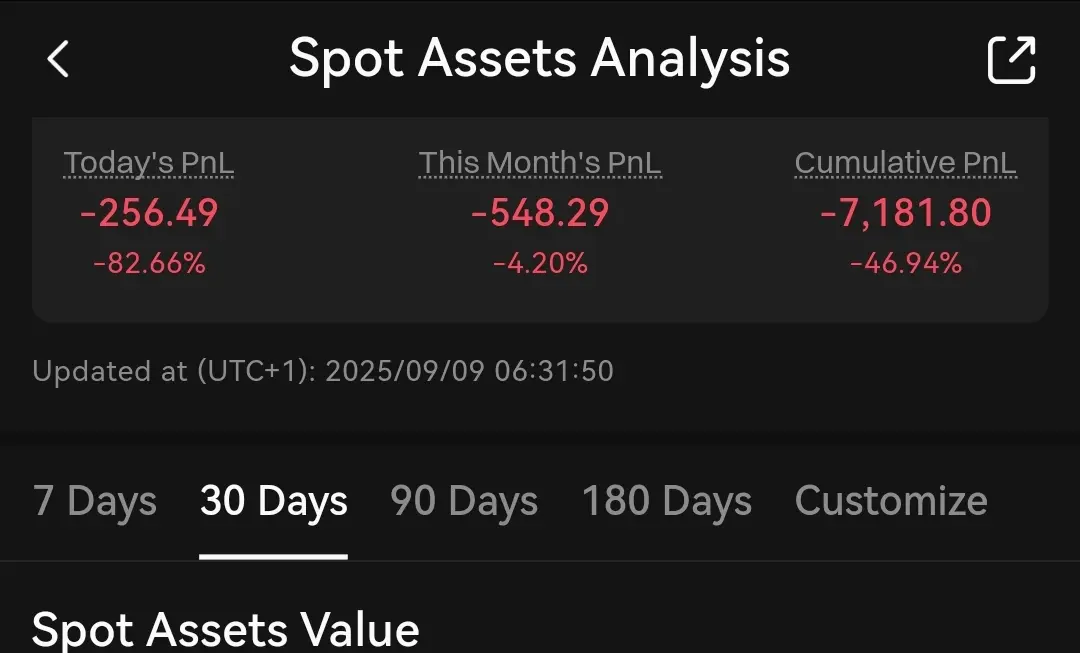Tap the This Month's PnL label
The height and width of the screenshot is (653, 1080).
(540, 163)
